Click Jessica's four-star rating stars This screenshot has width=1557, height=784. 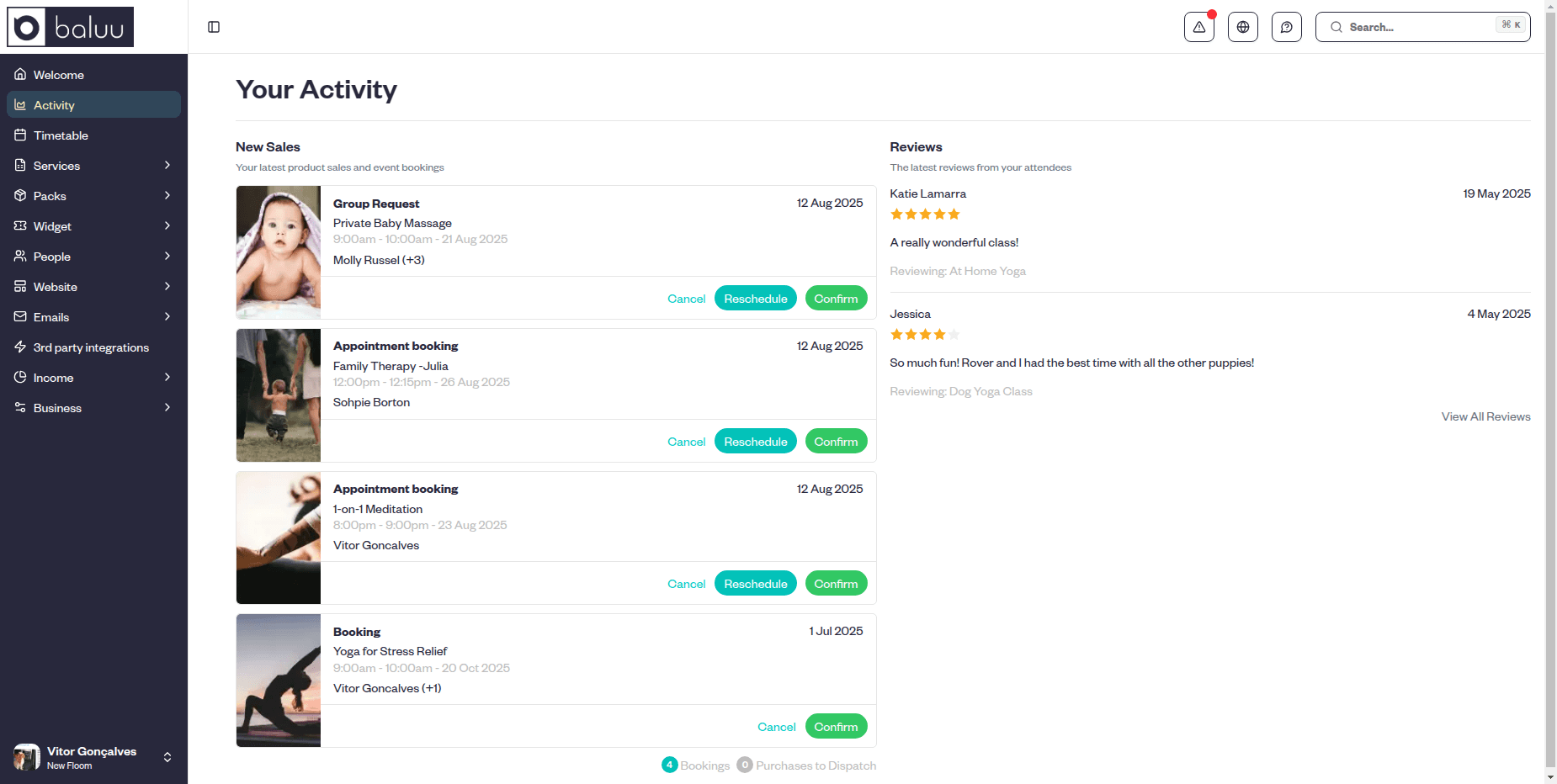[924, 334]
